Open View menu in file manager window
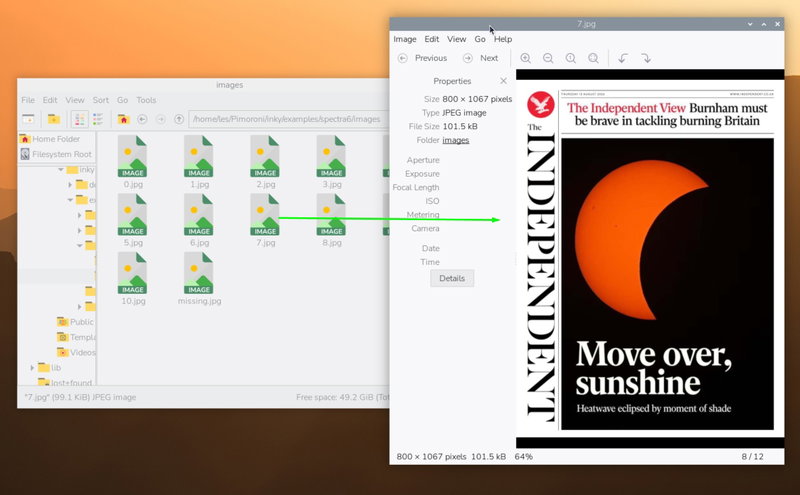 75,100
